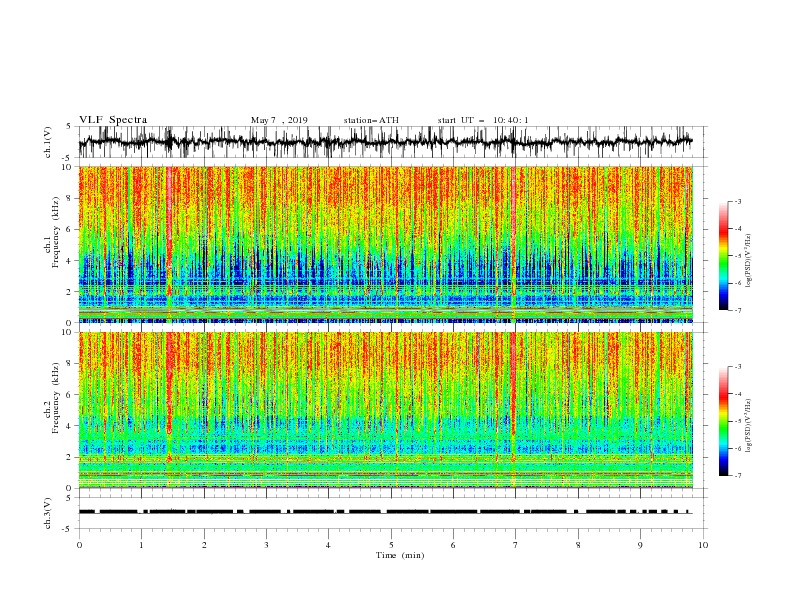
Task: Select the 'start UT = 10:40: 1' text
Action: [x=483, y=120]
